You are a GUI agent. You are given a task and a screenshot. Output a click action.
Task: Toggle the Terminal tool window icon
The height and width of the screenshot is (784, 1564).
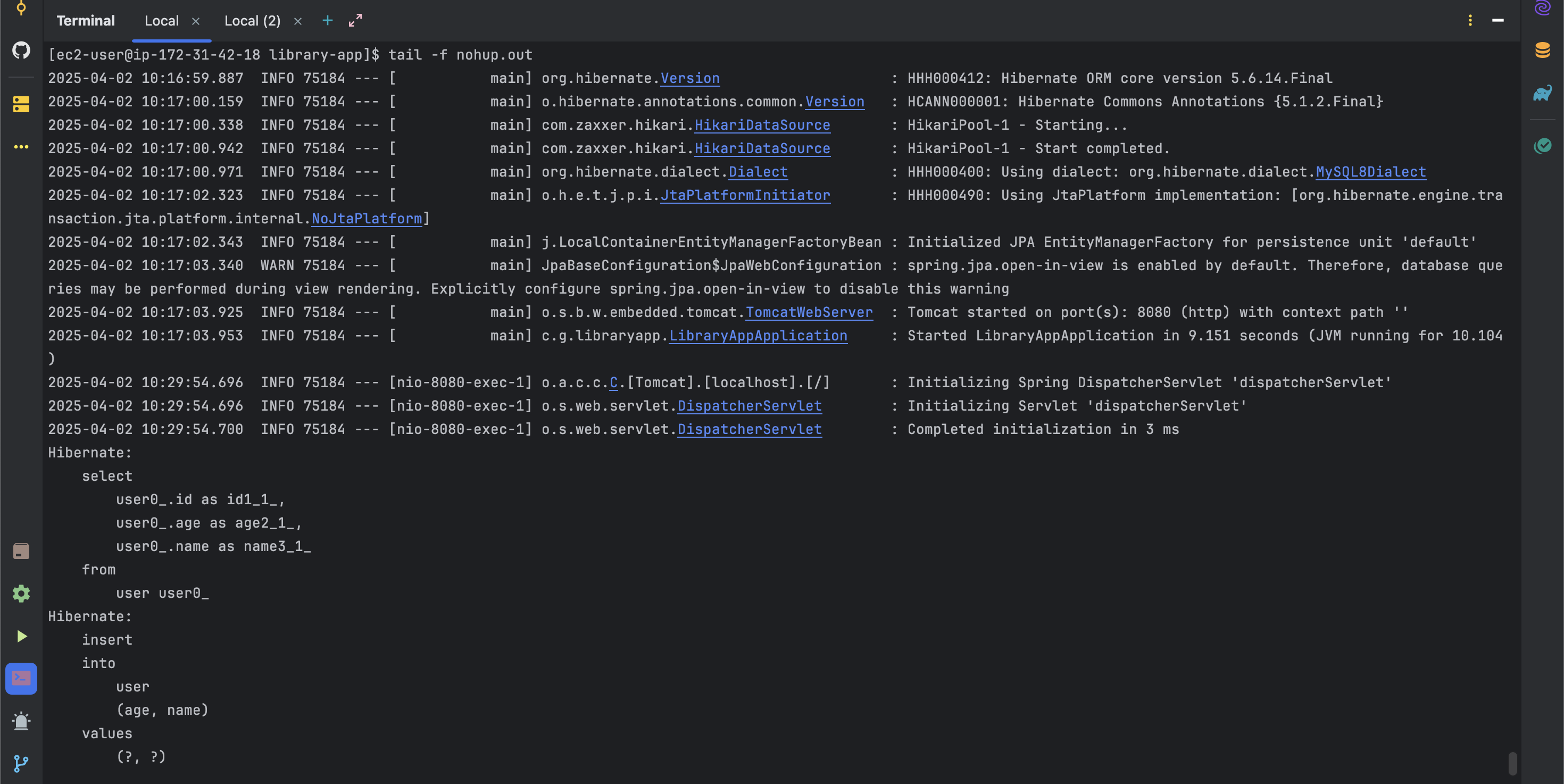[21, 678]
